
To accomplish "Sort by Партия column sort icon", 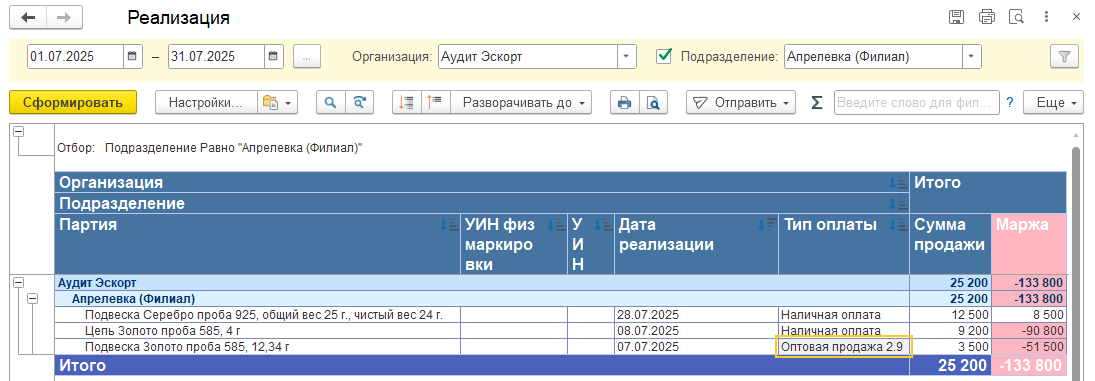I will click(x=450, y=225).
